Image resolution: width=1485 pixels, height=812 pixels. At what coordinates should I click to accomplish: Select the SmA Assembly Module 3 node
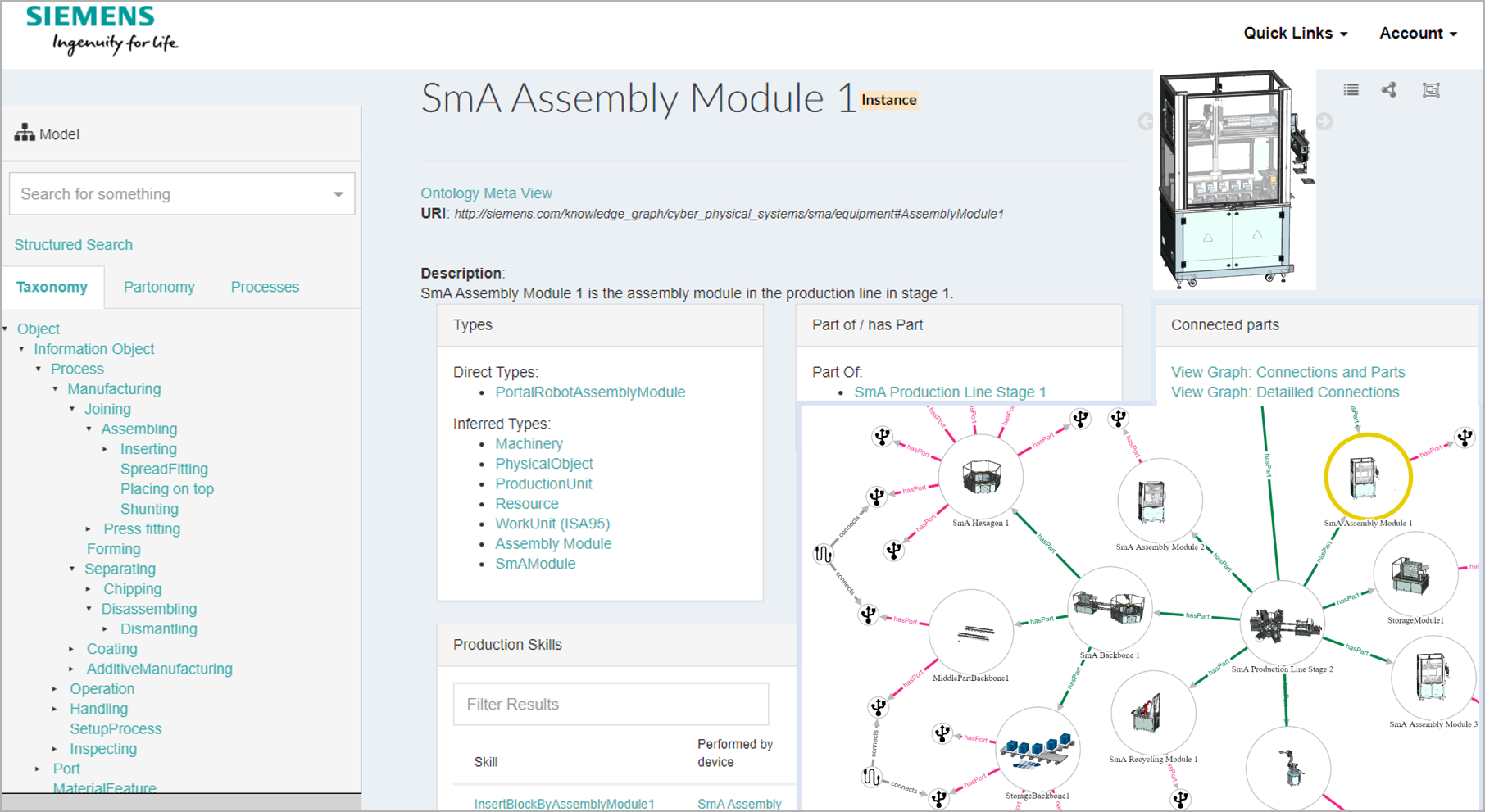(x=1433, y=678)
